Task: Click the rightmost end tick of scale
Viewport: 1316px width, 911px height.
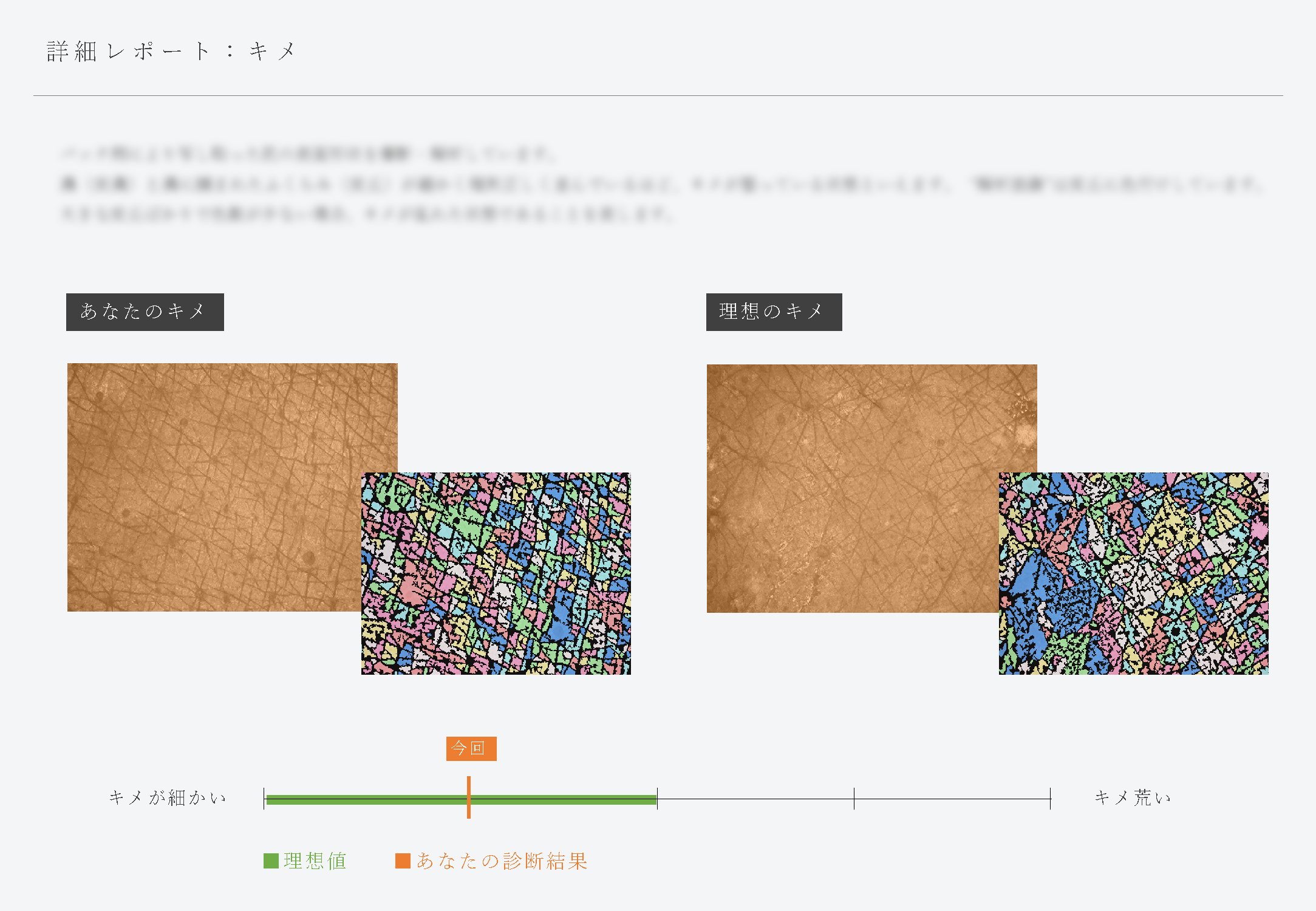Action: (x=1050, y=799)
